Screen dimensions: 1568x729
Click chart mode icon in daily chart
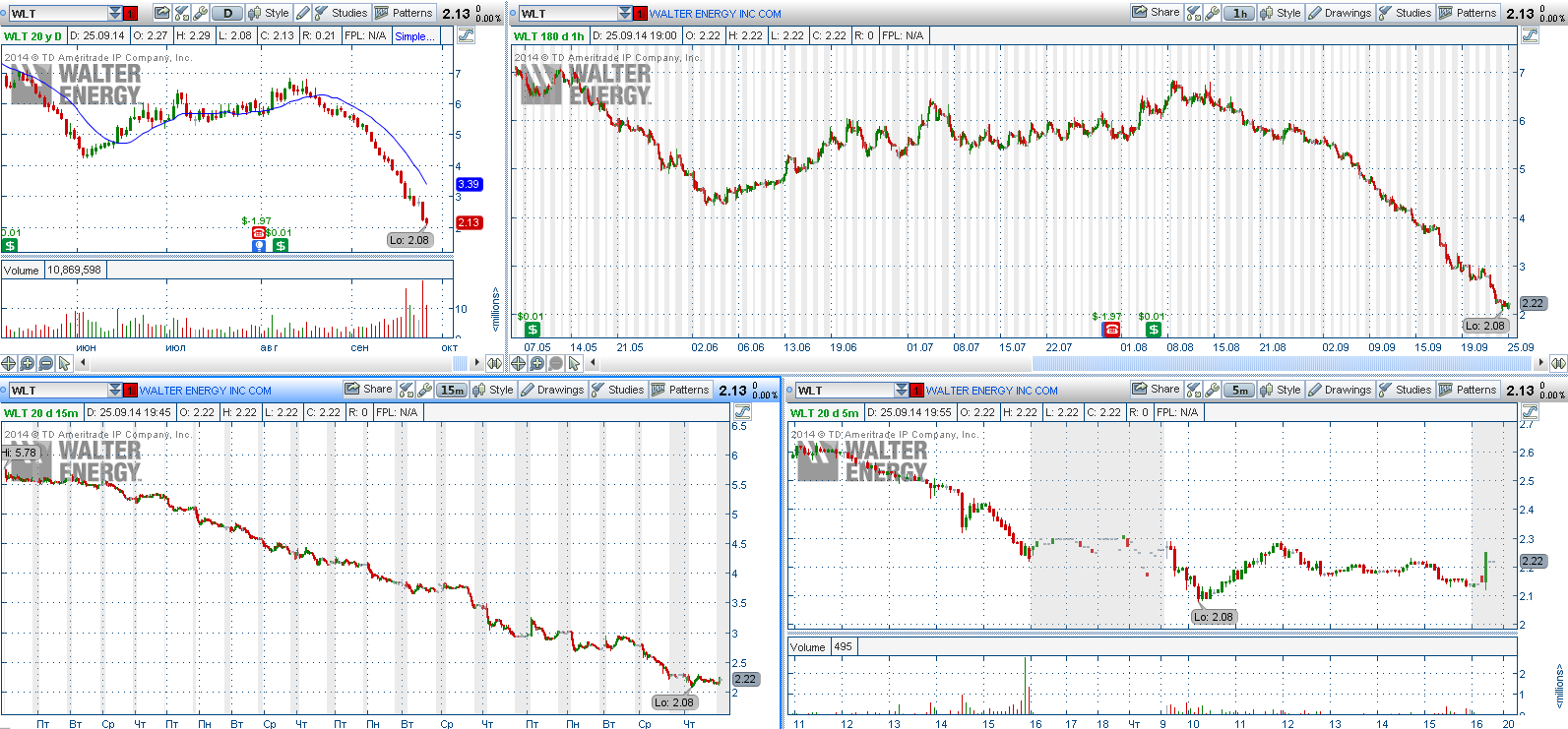point(466,35)
